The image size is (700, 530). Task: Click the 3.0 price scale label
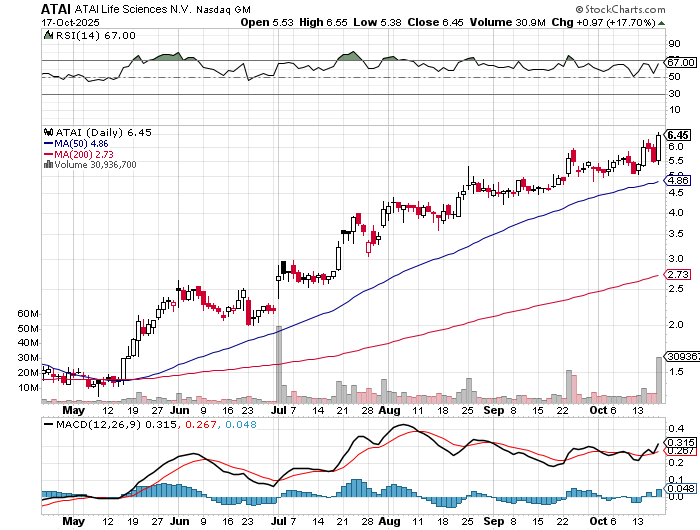pos(676,259)
